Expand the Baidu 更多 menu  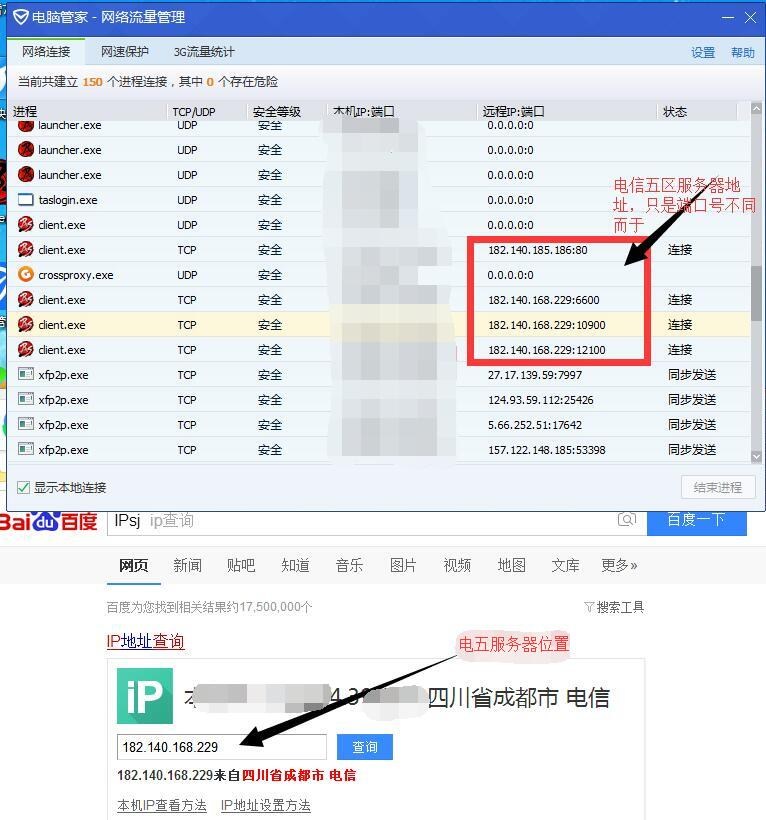[619, 565]
